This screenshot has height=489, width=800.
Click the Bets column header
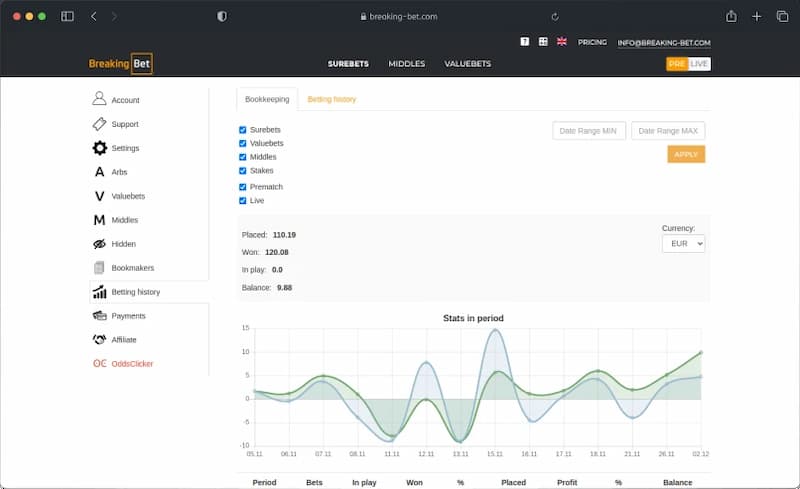[x=314, y=482]
